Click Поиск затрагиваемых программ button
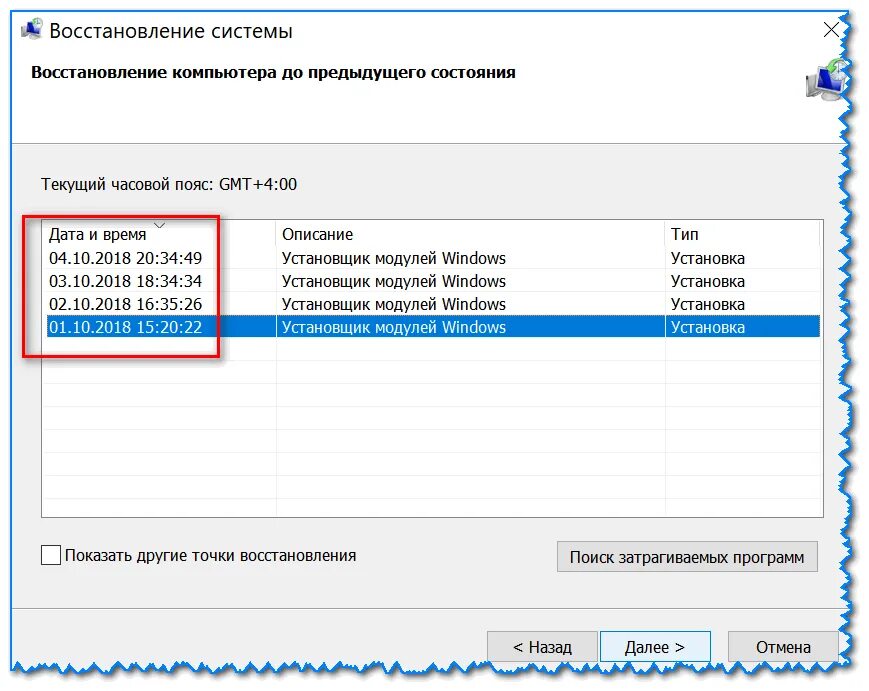Image resolution: width=869 pixels, height=691 pixels. (x=687, y=557)
